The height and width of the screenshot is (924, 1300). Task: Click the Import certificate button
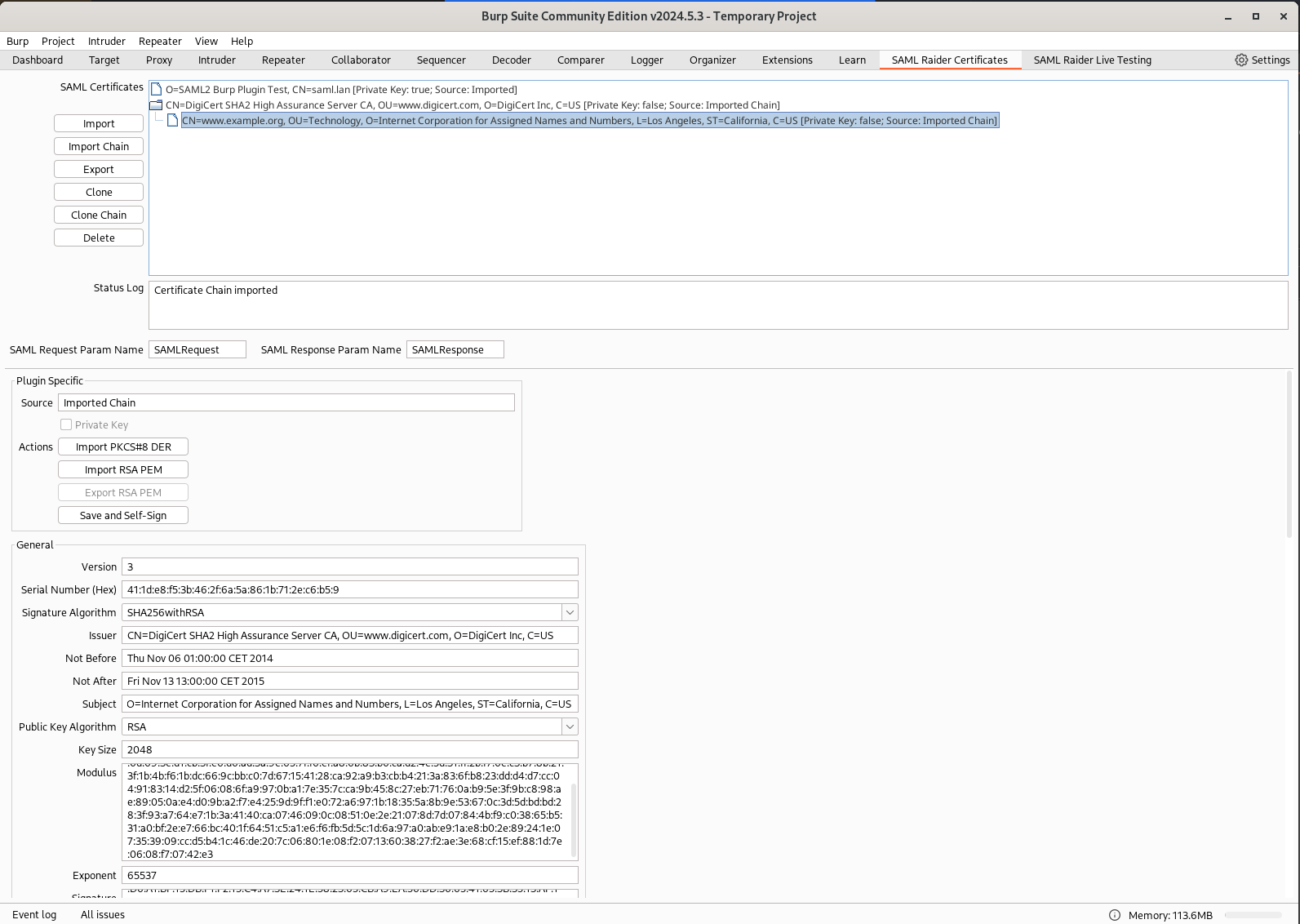click(x=99, y=123)
